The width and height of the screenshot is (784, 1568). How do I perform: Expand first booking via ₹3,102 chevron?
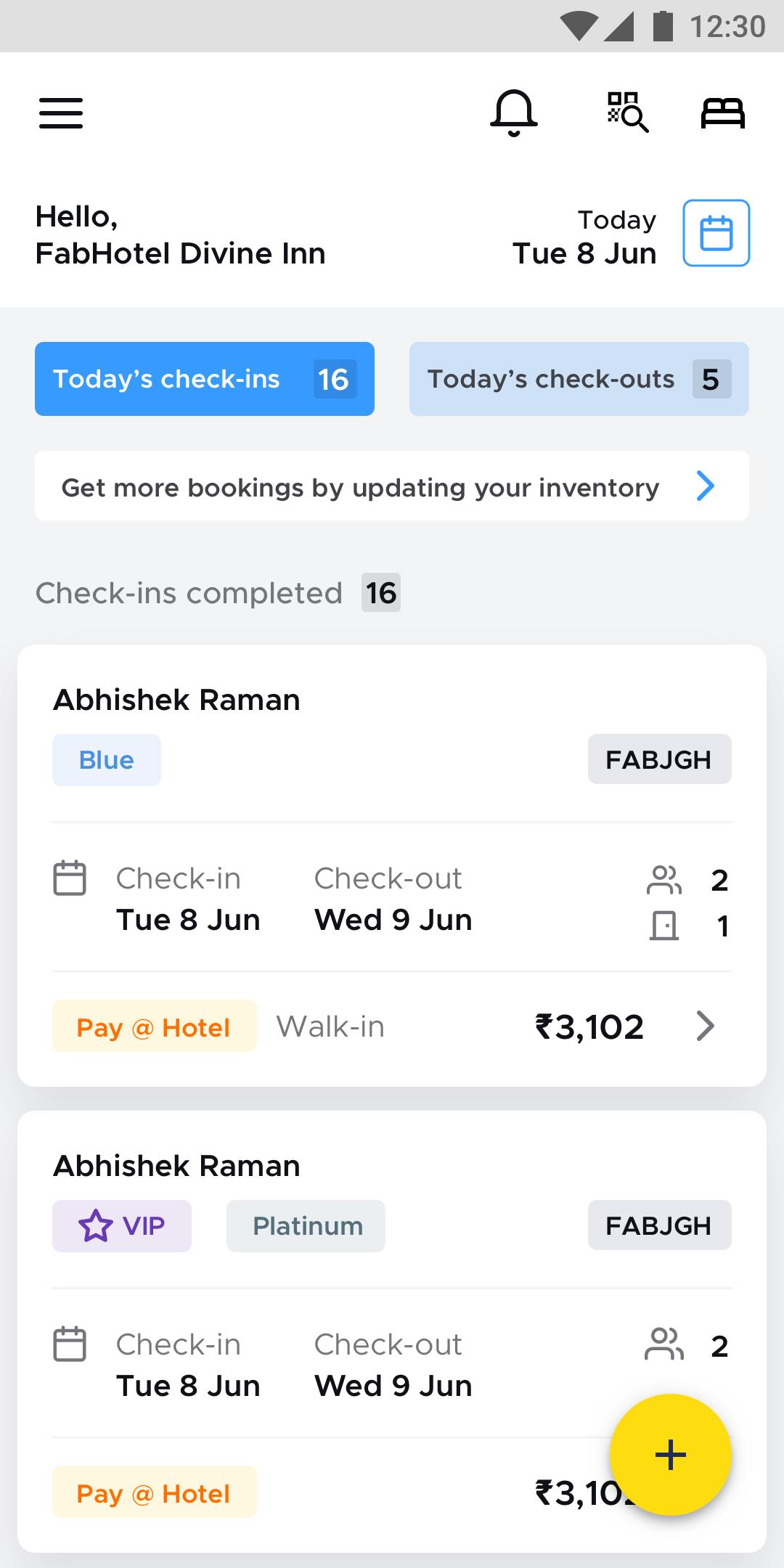pyautogui.click(x=706, y=1026)
